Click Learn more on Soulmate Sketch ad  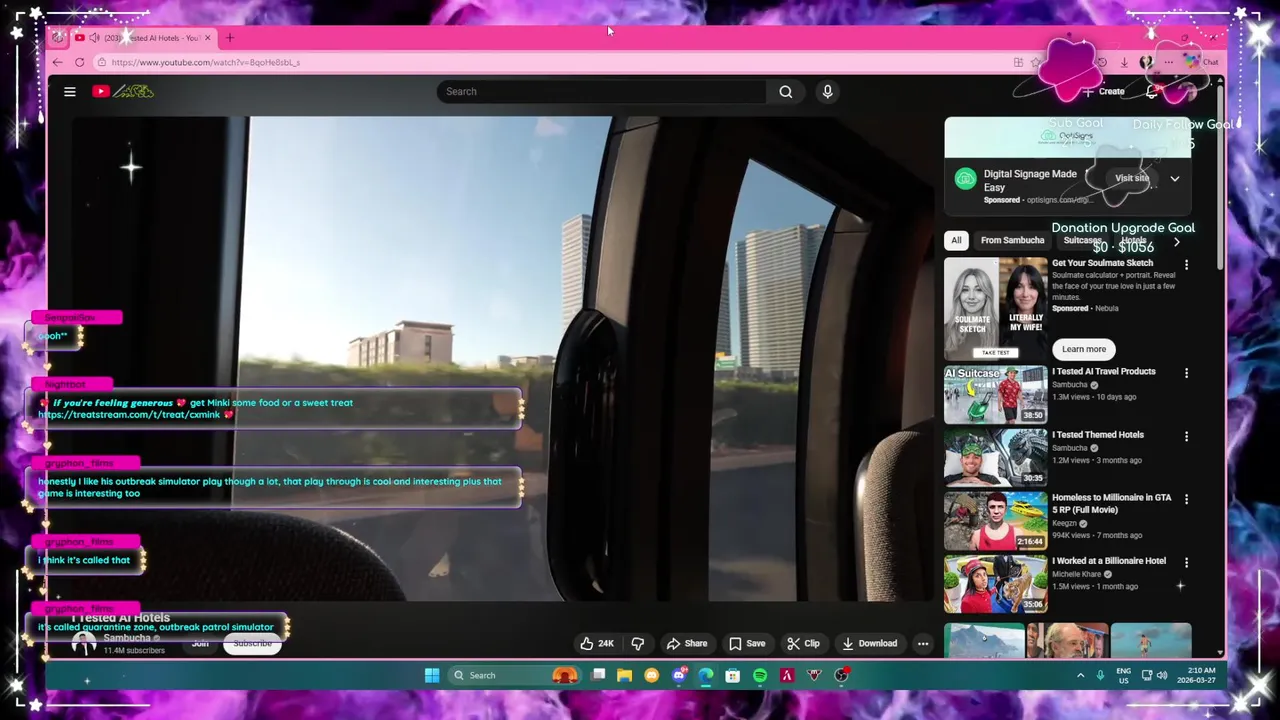1084,349
